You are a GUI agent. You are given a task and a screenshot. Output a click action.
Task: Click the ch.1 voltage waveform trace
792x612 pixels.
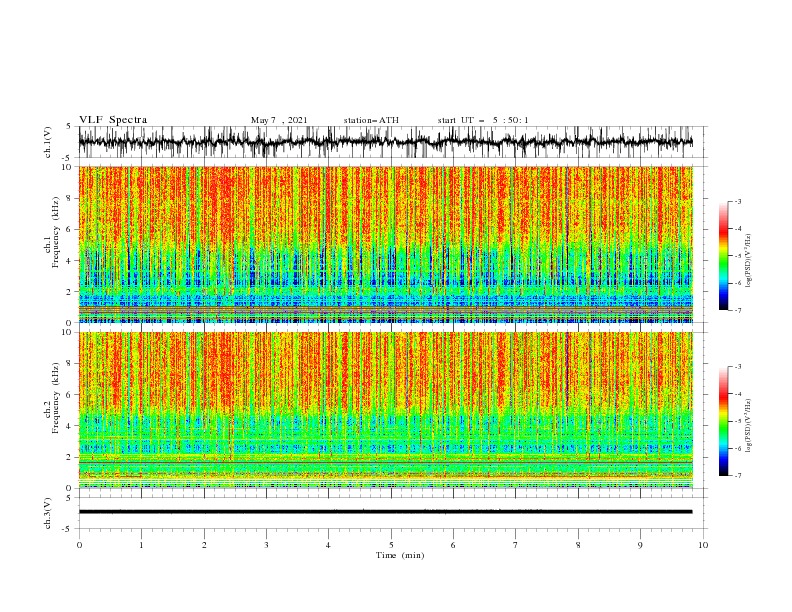[x=385, y=142]
